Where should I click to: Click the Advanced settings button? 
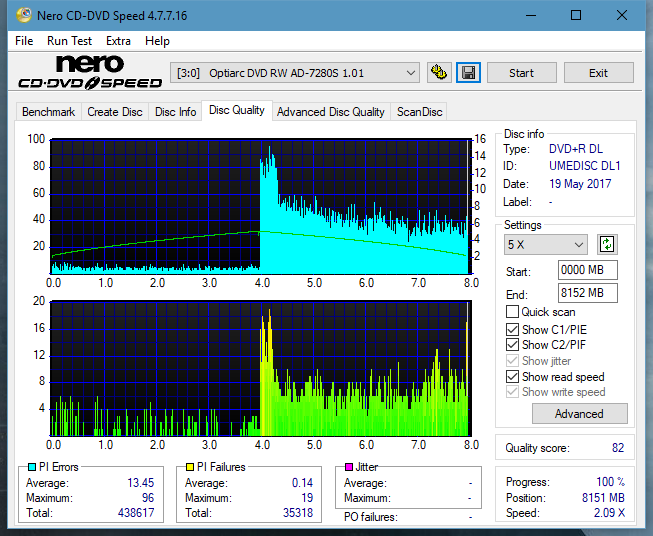pyautogui.click(x=579, y=414)
